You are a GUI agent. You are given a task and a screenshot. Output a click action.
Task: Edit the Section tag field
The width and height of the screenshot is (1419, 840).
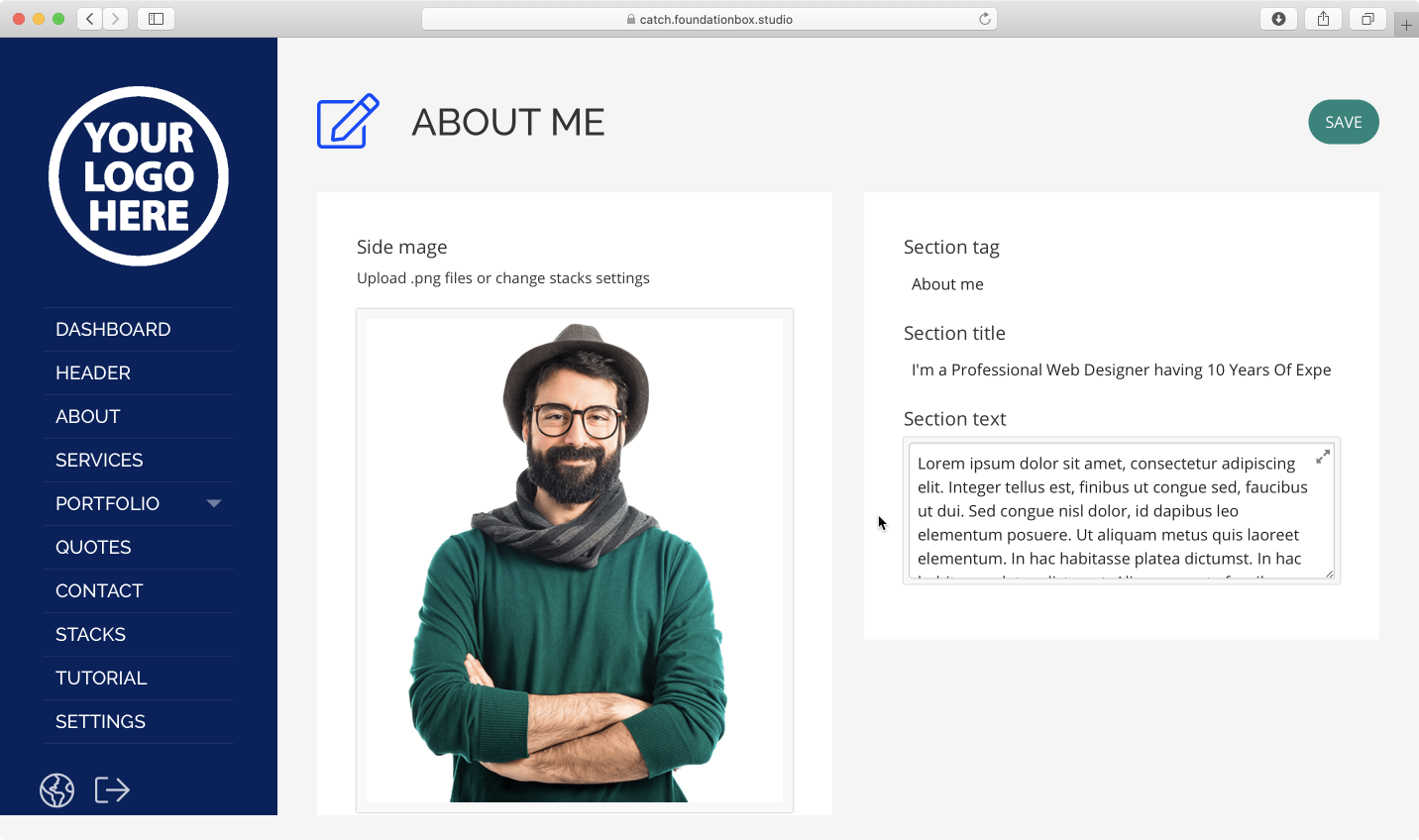coord(1120,284)
